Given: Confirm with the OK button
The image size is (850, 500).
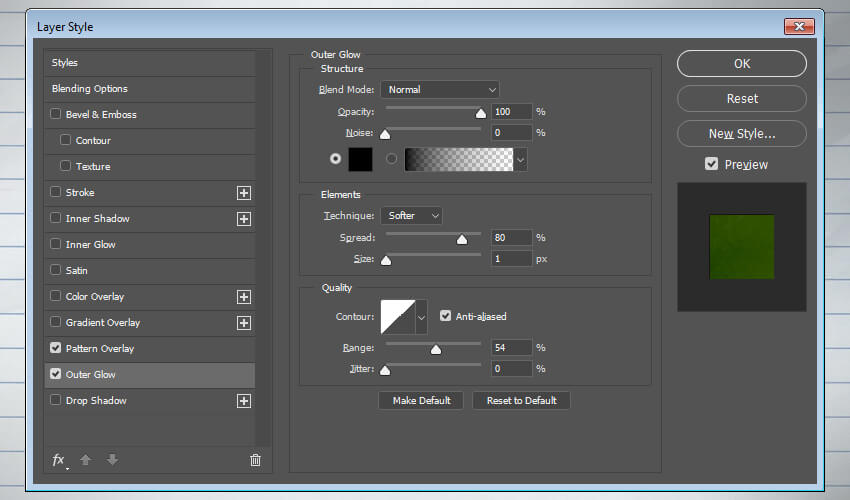Looking at the screenshot, I should (x=742, y=63).
